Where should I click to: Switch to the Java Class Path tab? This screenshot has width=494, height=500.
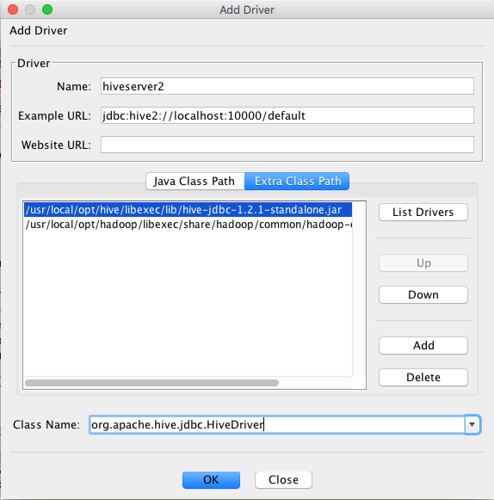tap(195, 181)
